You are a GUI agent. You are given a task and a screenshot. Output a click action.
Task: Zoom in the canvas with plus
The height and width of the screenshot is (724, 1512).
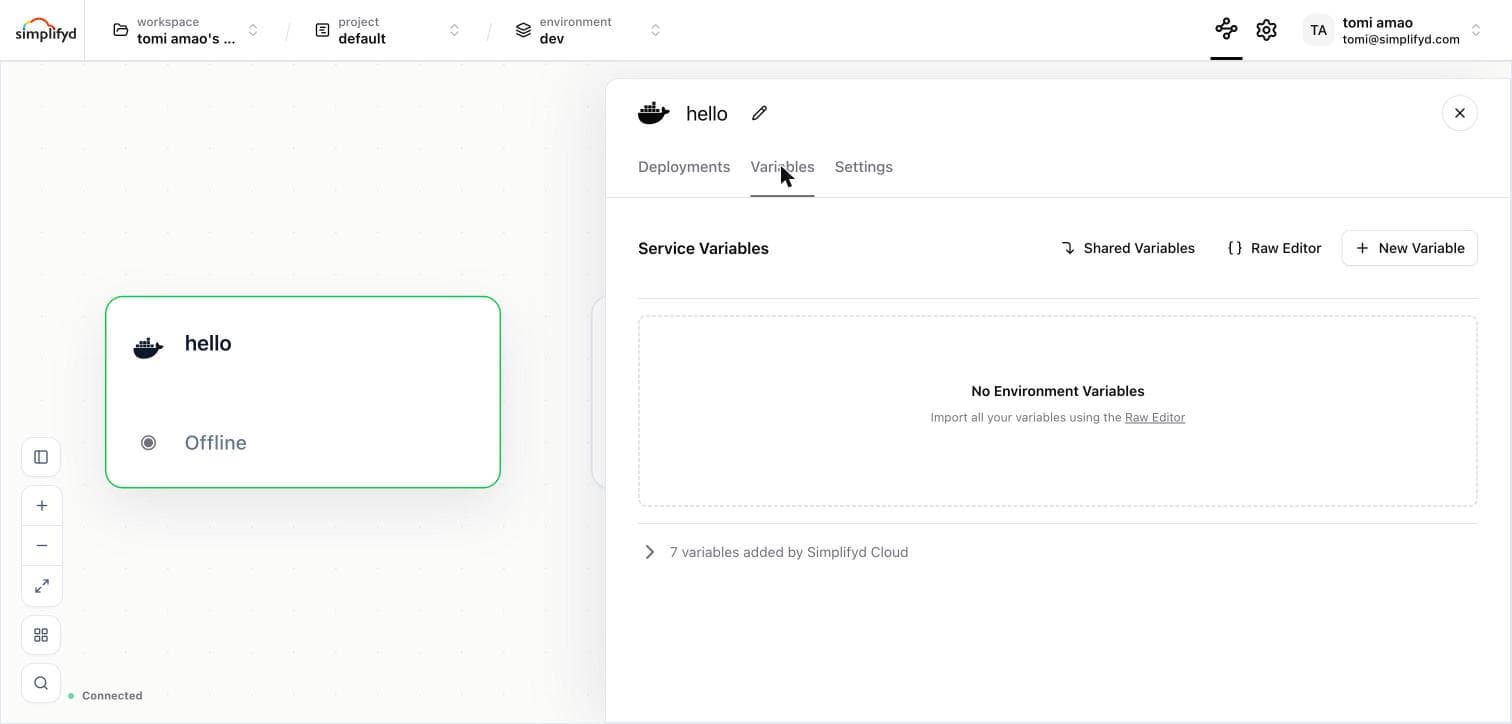41,506
